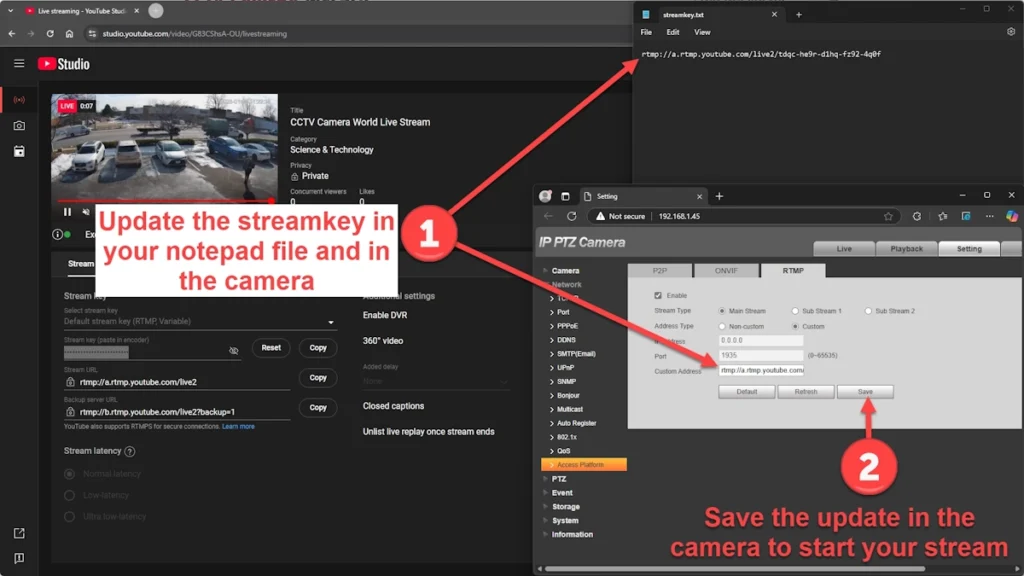
Task: Click Save button in camera RTMP settings
Action: (865, 392)
